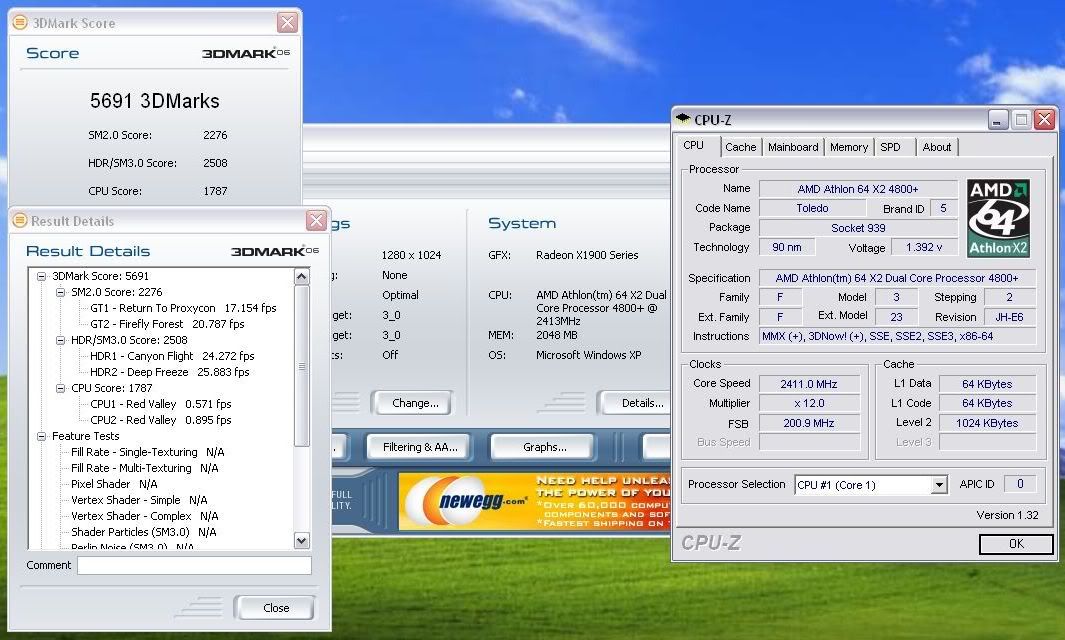
Task: Select the Pixel Shader row
Action: point(114,484)
